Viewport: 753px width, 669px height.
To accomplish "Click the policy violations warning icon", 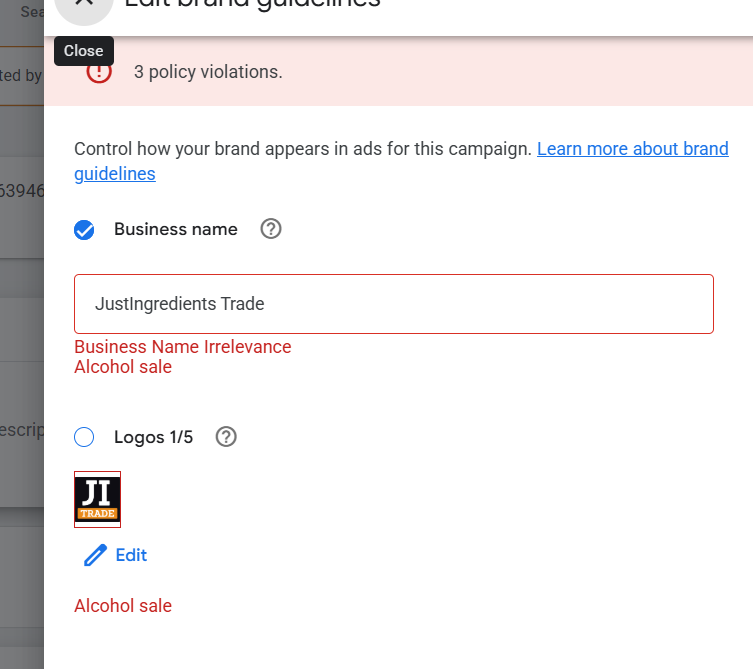I will (99, 73).
